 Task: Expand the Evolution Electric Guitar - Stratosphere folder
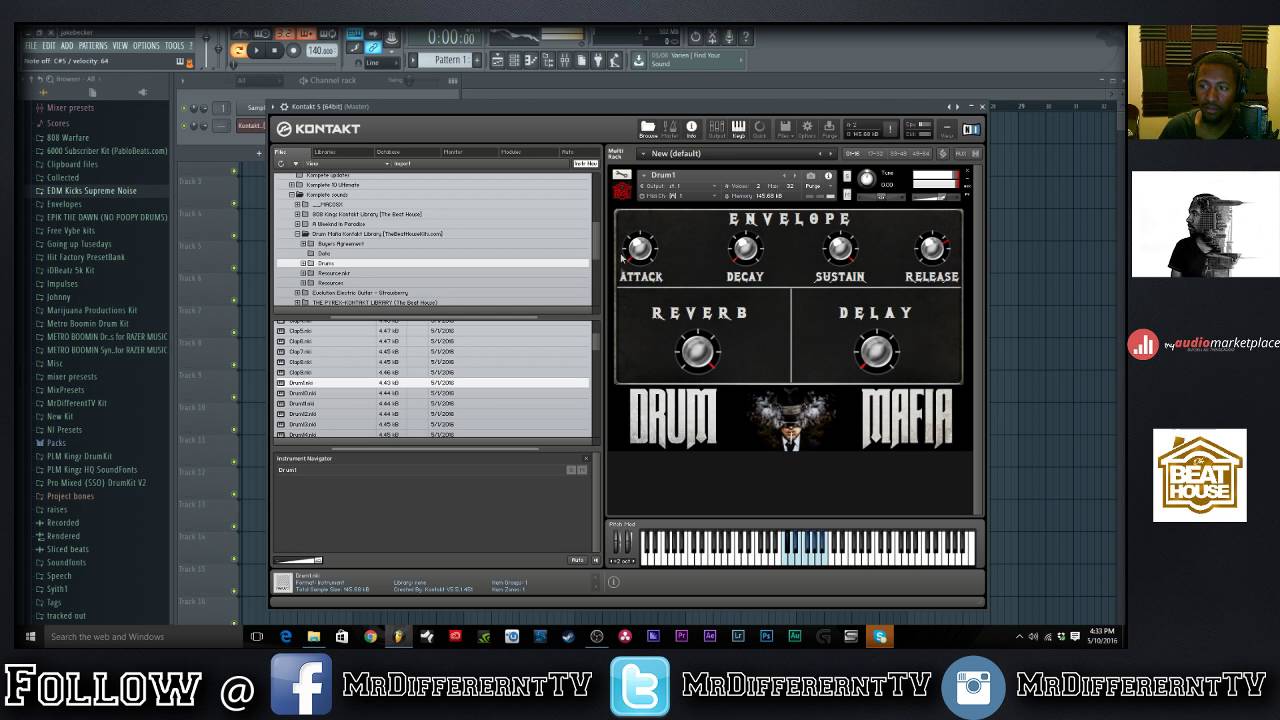click(297, 293)
